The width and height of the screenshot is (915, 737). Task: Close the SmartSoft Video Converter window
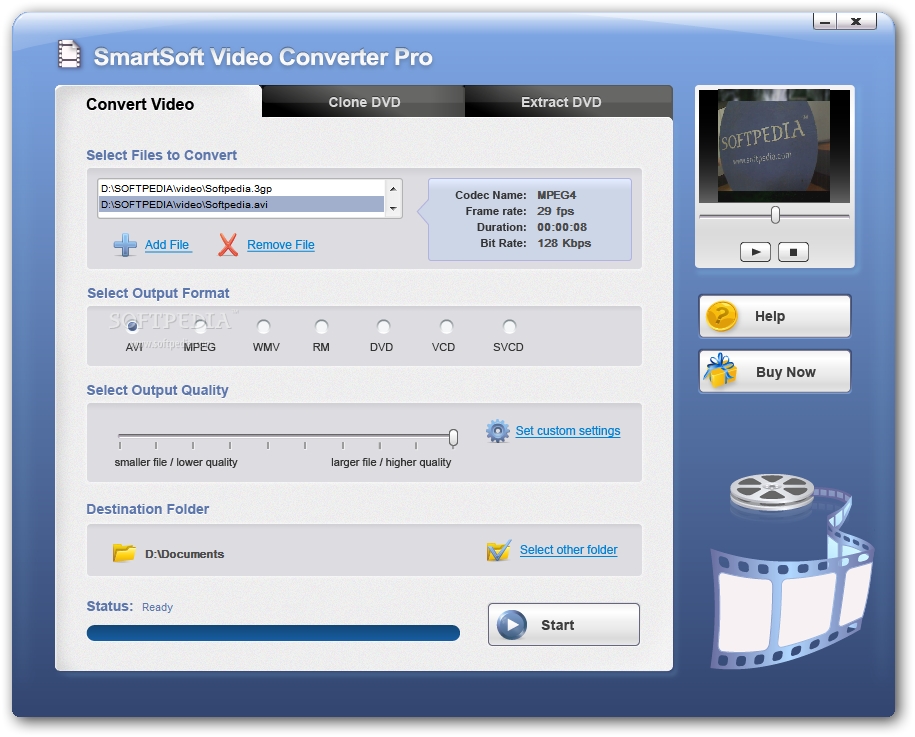pyautogui.click(x=856, y=22)
